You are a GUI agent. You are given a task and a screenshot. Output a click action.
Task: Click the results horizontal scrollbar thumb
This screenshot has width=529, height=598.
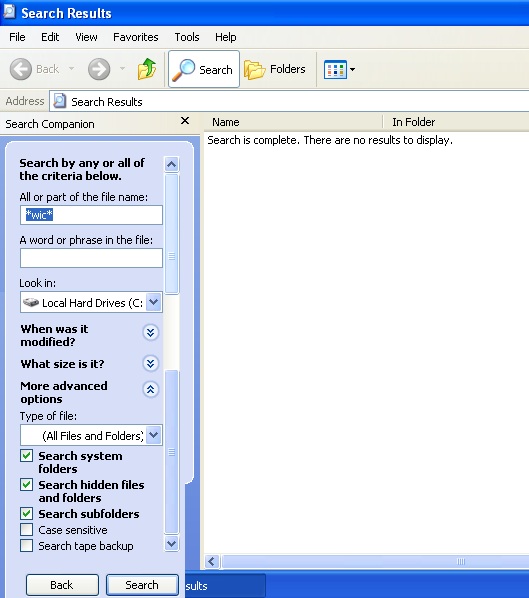coord(376,561)
